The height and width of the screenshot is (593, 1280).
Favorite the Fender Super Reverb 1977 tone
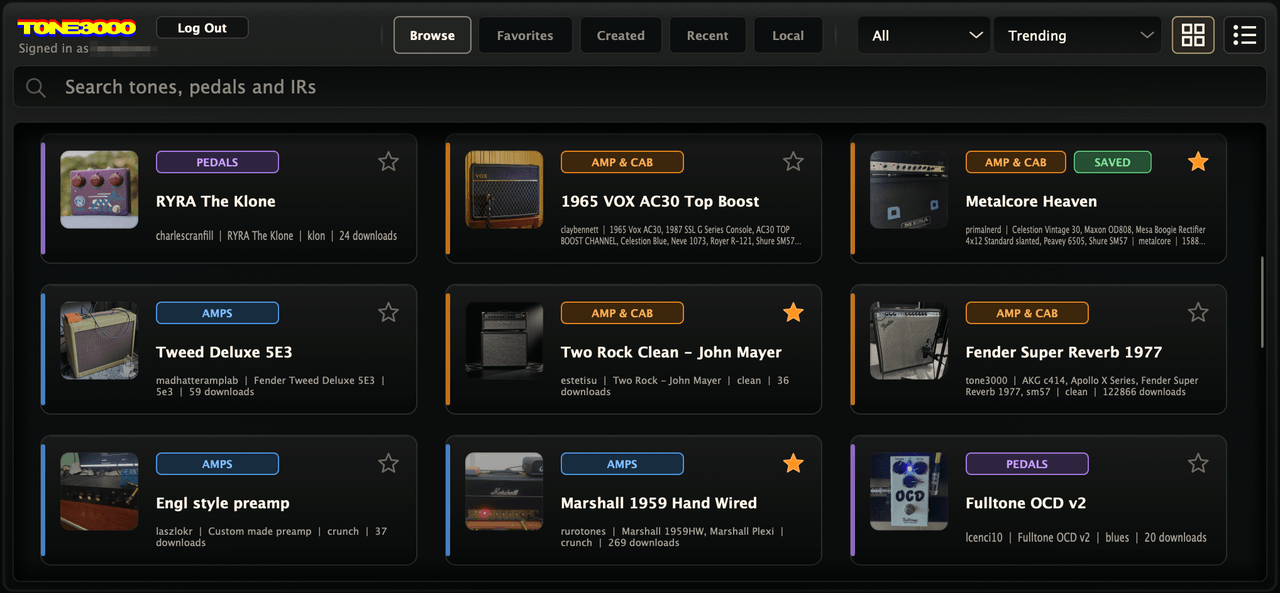[1198, 312]
